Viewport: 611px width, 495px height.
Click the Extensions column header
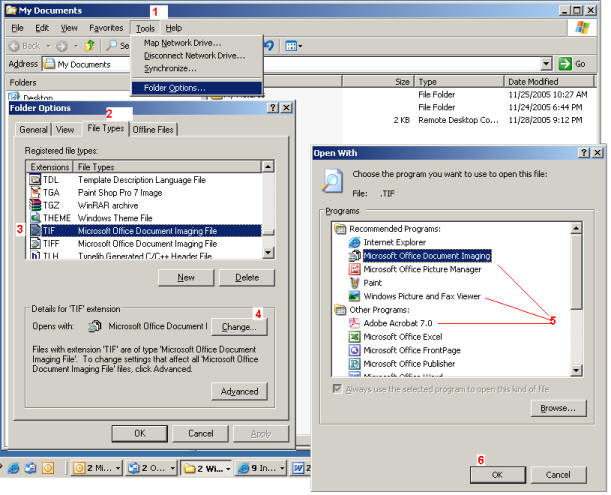(49, 167)
